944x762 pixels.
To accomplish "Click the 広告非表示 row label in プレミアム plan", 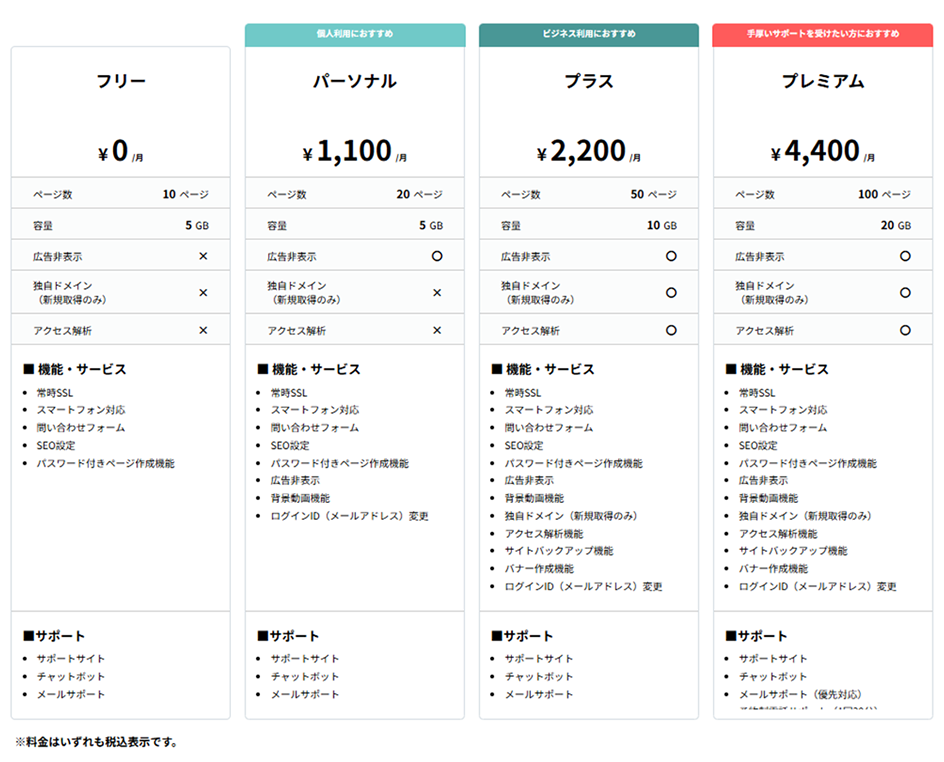I will (x=759, y=256).
